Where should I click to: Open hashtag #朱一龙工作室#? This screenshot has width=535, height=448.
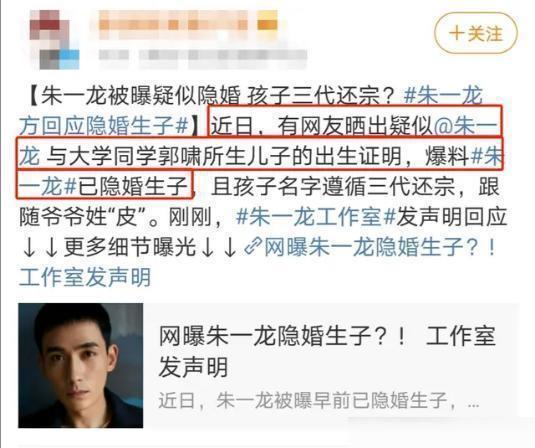pos(316,217)
